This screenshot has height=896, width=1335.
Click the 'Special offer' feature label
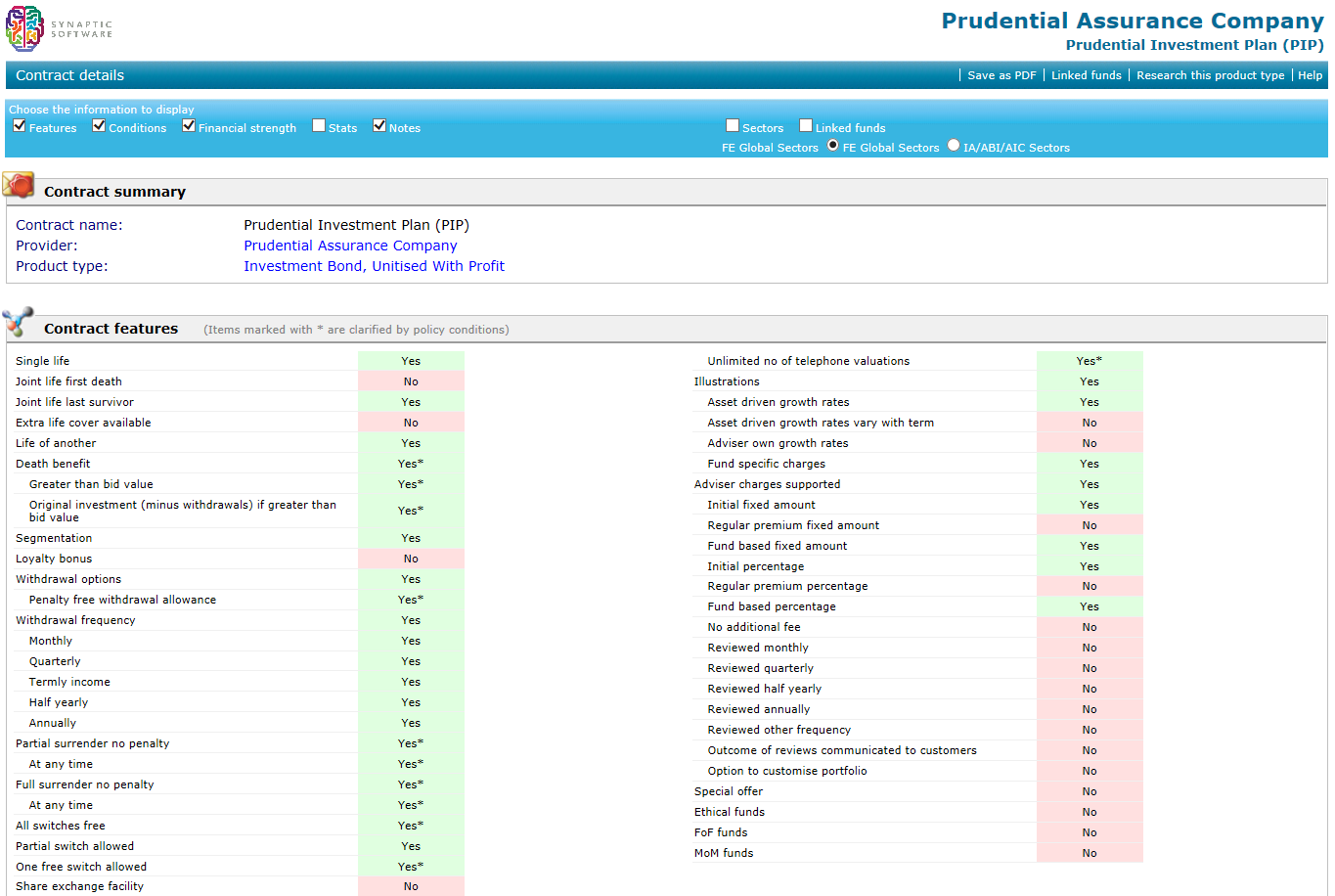[x=729, y=791]
